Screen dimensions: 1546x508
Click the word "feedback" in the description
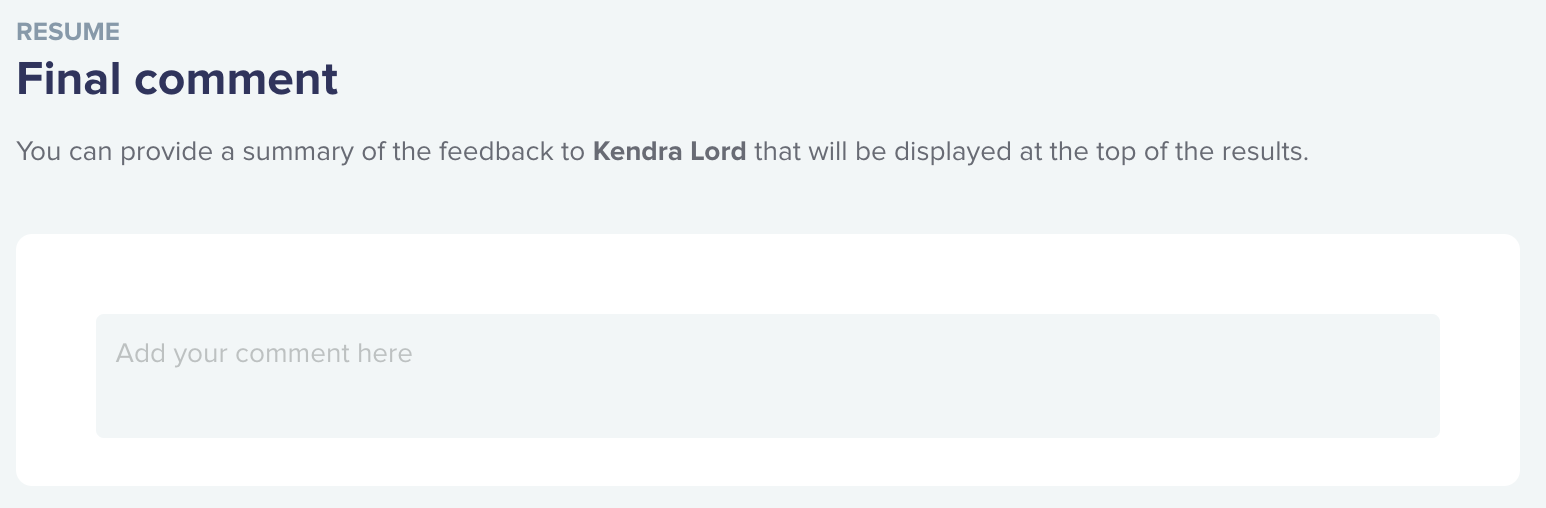pos(507,152)
